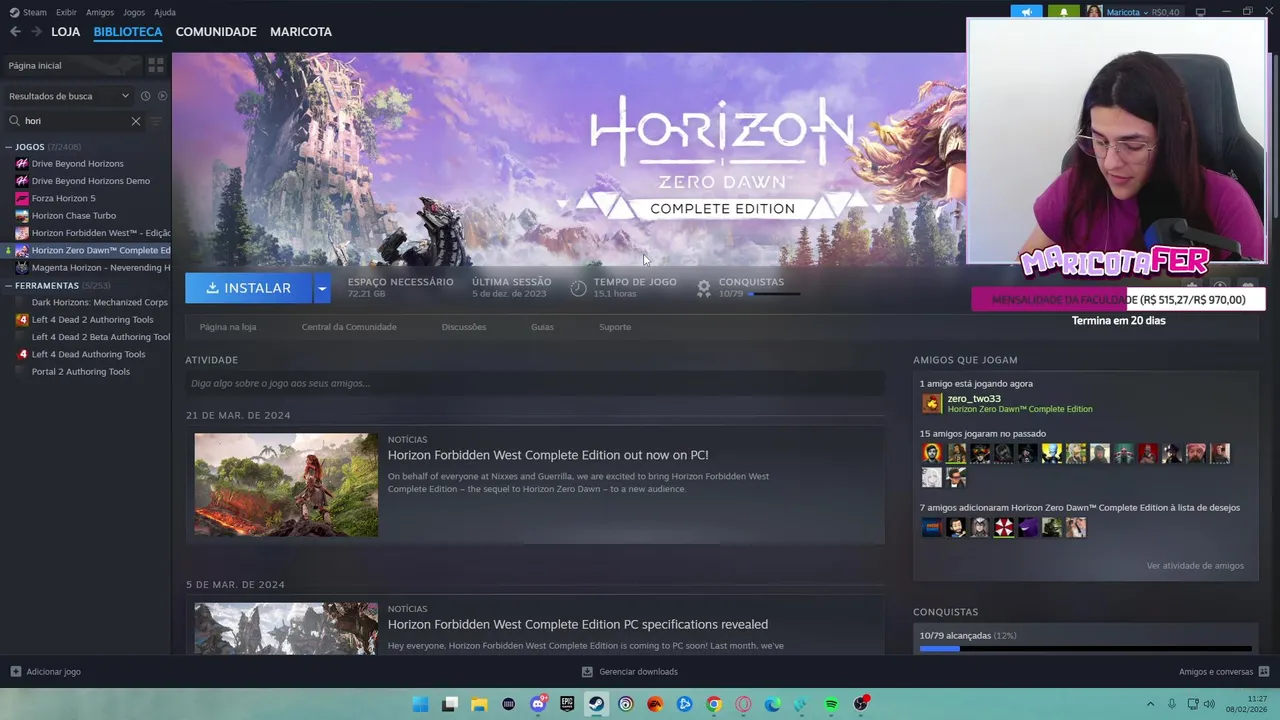Select Left 4 Dead 2 Authoring Tools
Image resolution: width=1280 pixels, height=720 pixels.
pos(92,320)
